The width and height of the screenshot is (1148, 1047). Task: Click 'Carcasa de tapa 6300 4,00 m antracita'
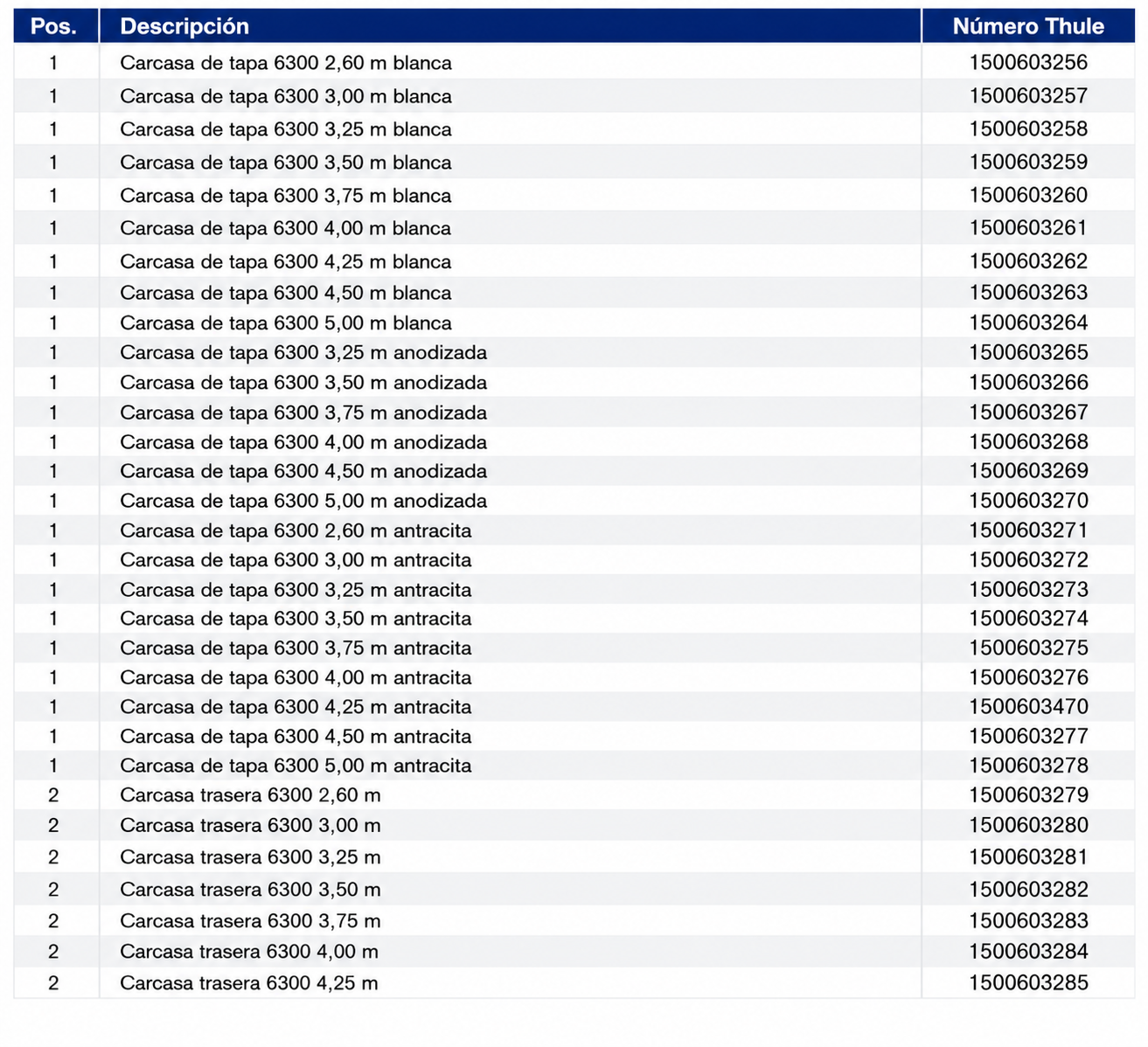pos(296,678)
